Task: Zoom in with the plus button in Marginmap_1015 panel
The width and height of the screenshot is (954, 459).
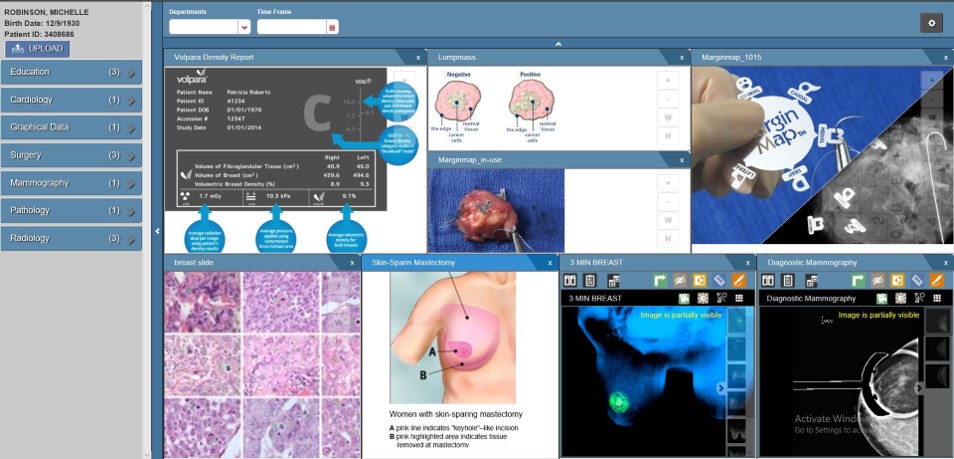Action: [932, 80]
